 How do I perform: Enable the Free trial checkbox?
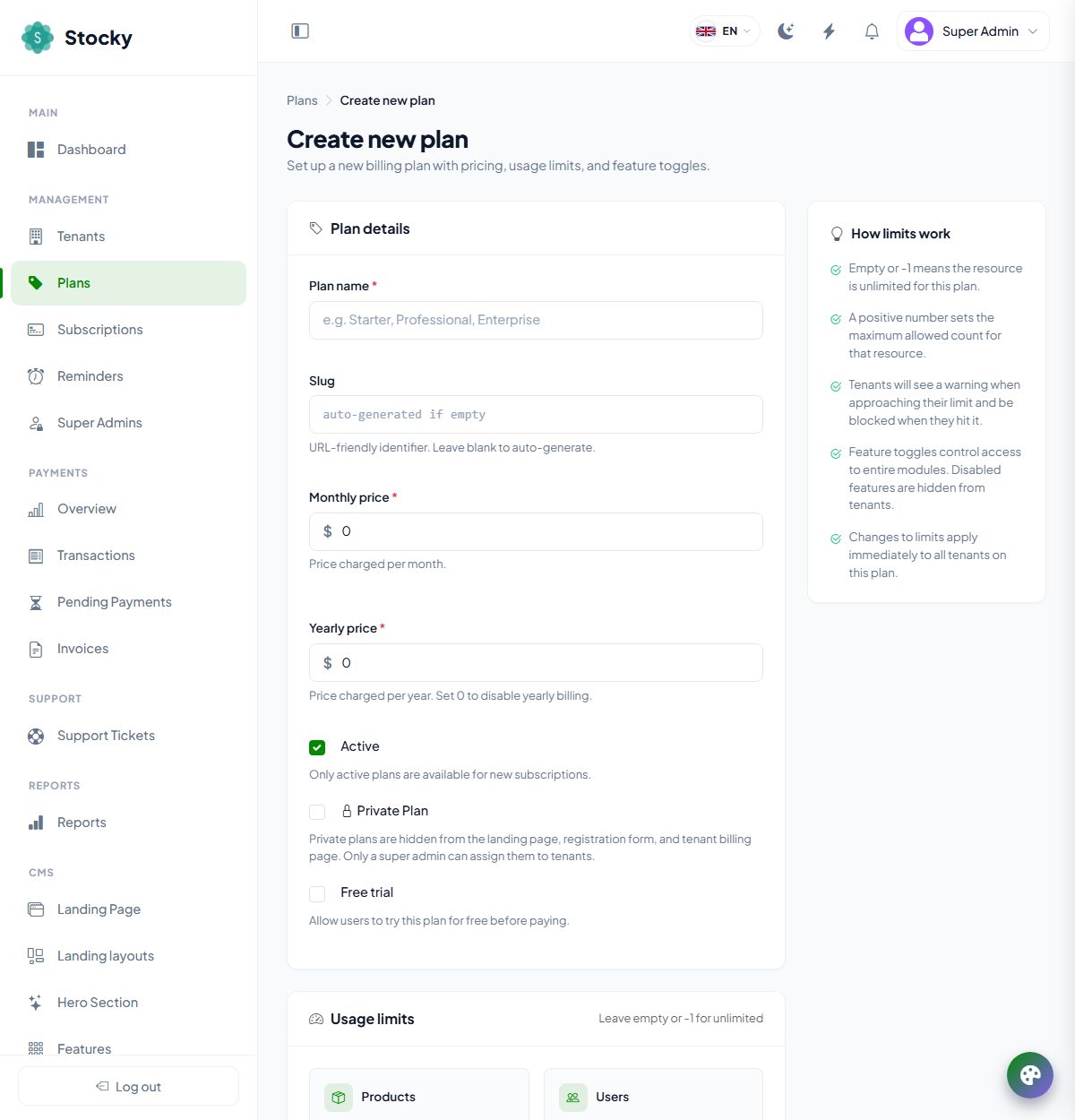[317, 893]
